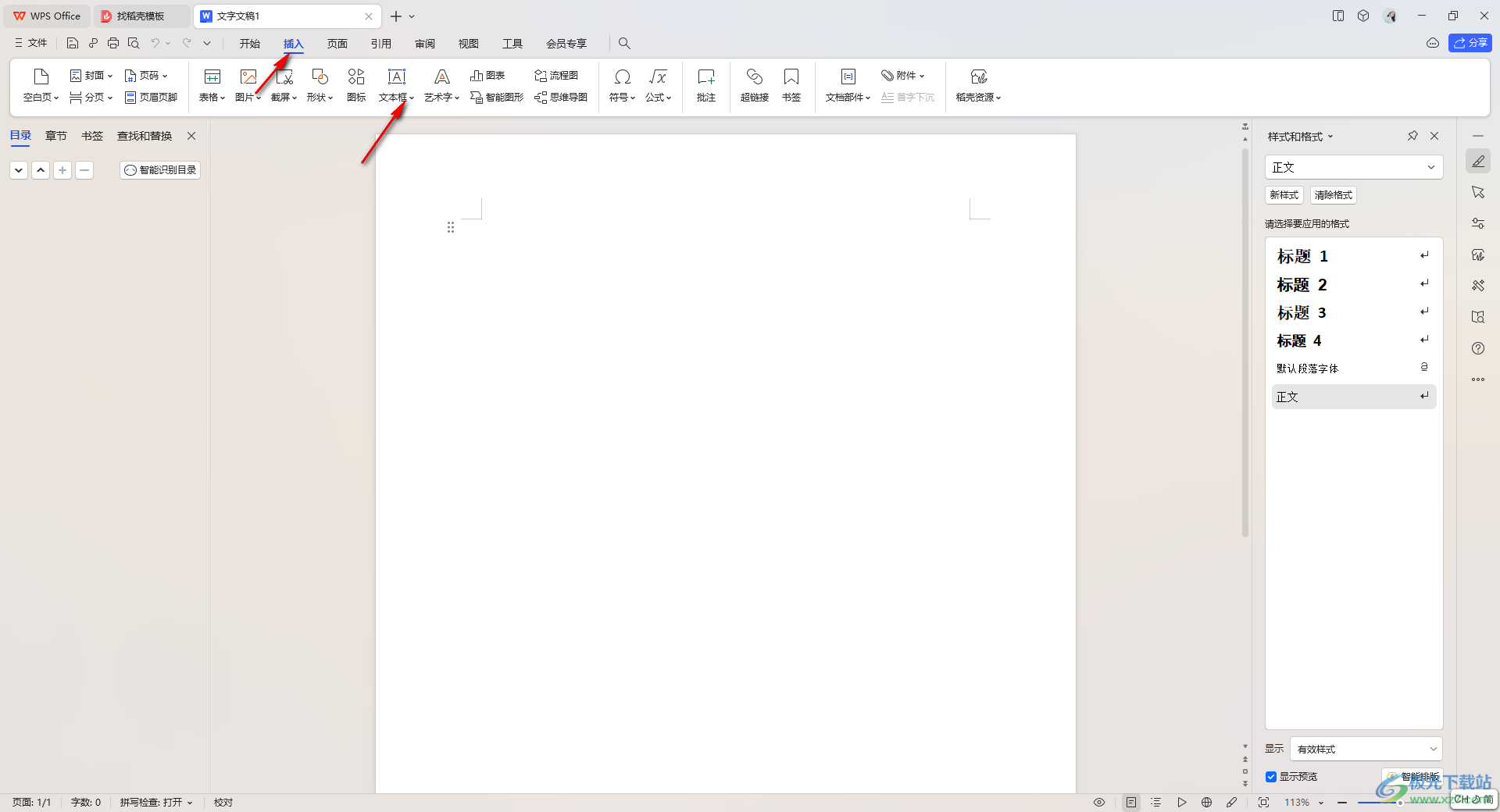Viewport: 1500px width, 812px height.
Task: Close the navigation pane
Action: [191, 136]
